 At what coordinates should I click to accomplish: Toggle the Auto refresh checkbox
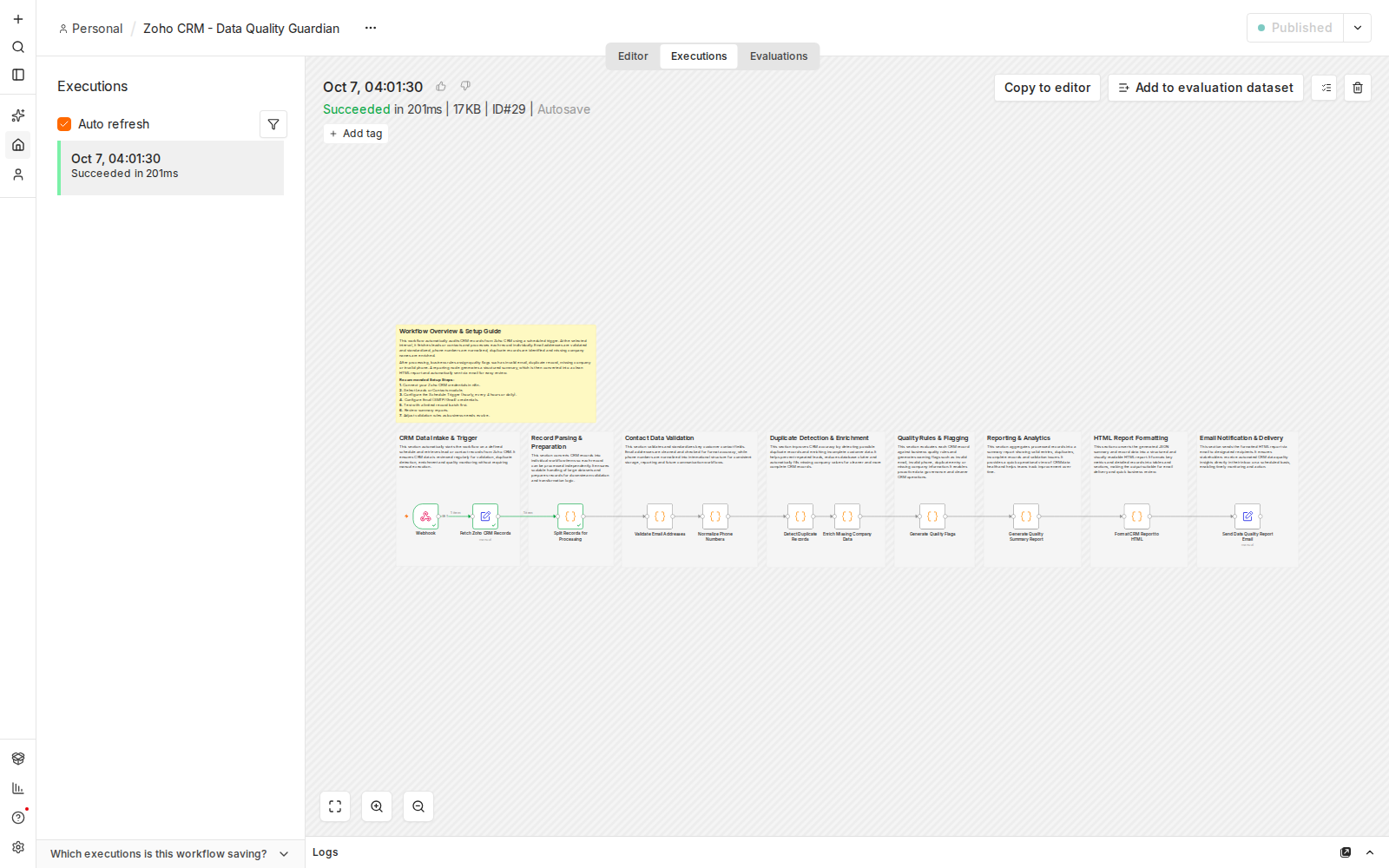point(64,124)
